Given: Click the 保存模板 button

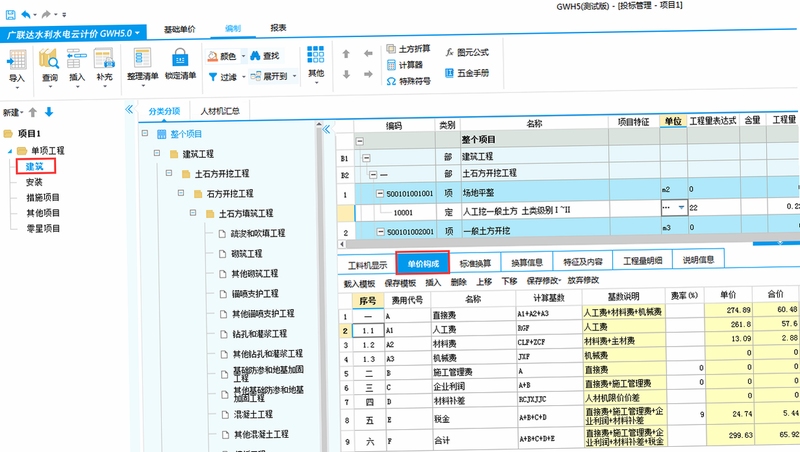Looking at the screenshot, I should pos(400,283).
